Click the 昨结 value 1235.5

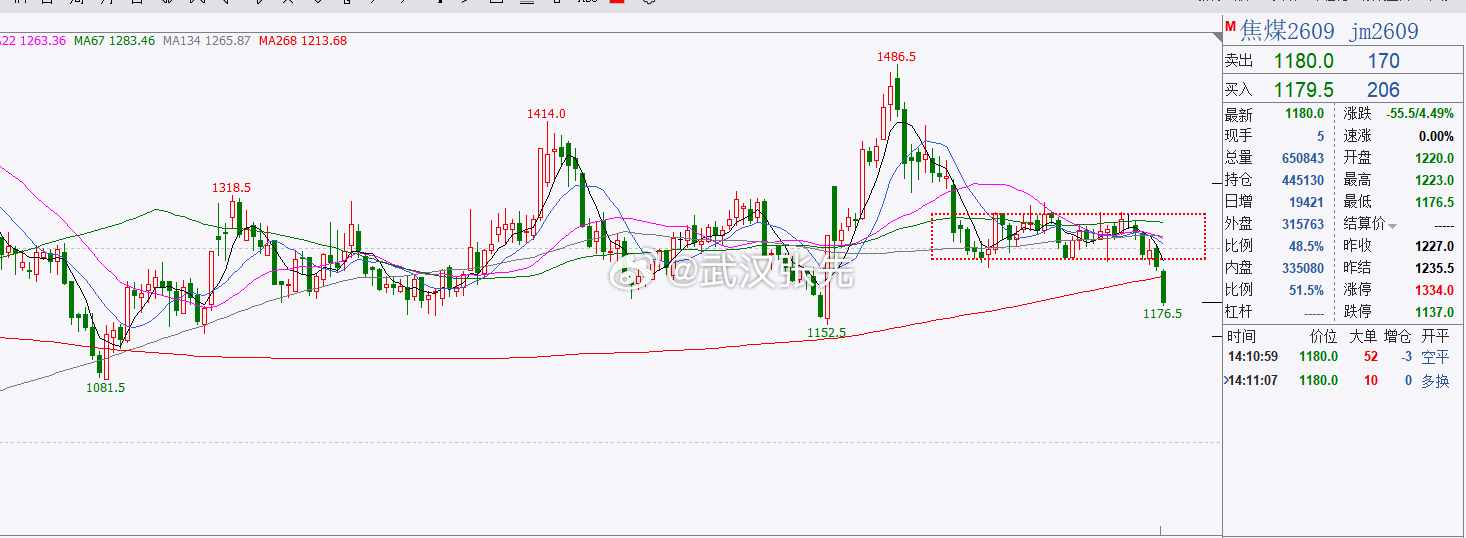pos(1434,268)
